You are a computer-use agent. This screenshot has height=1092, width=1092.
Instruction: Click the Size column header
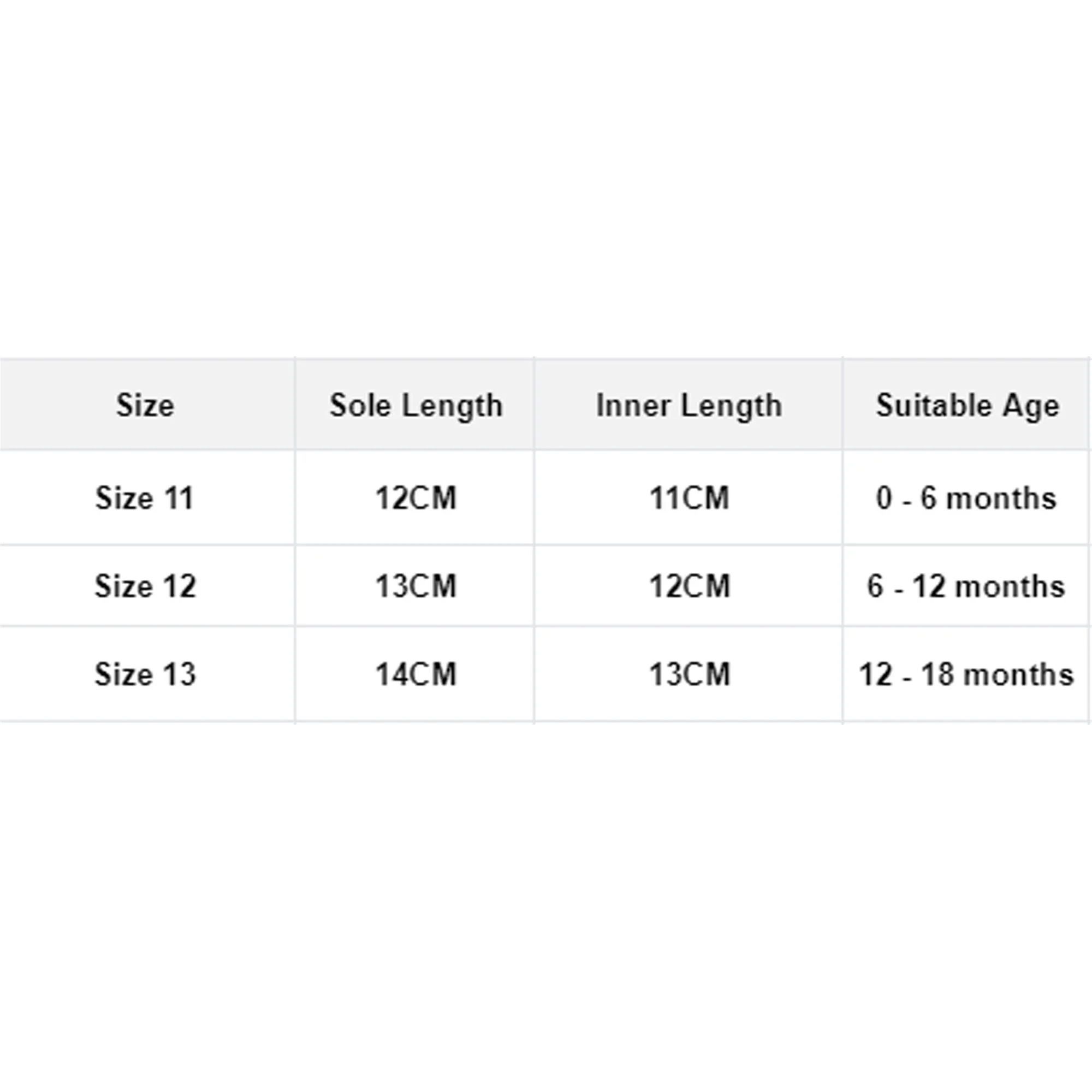click(x=145, y=405)
